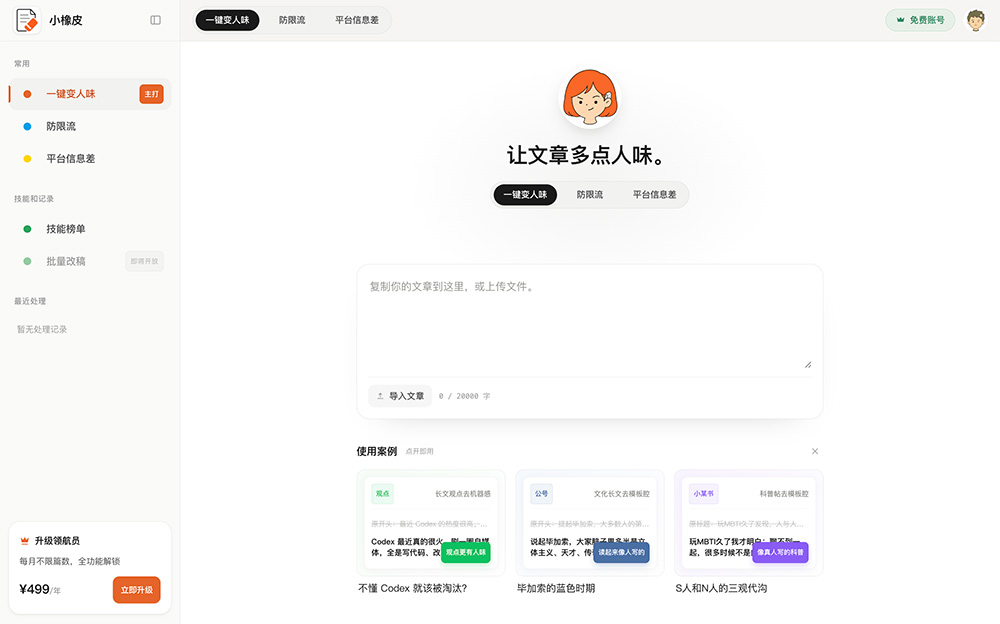Open the 毕加索的蓝色时期 example card
The width and height of the screenshot is (1000, 624).
point(590,533)
